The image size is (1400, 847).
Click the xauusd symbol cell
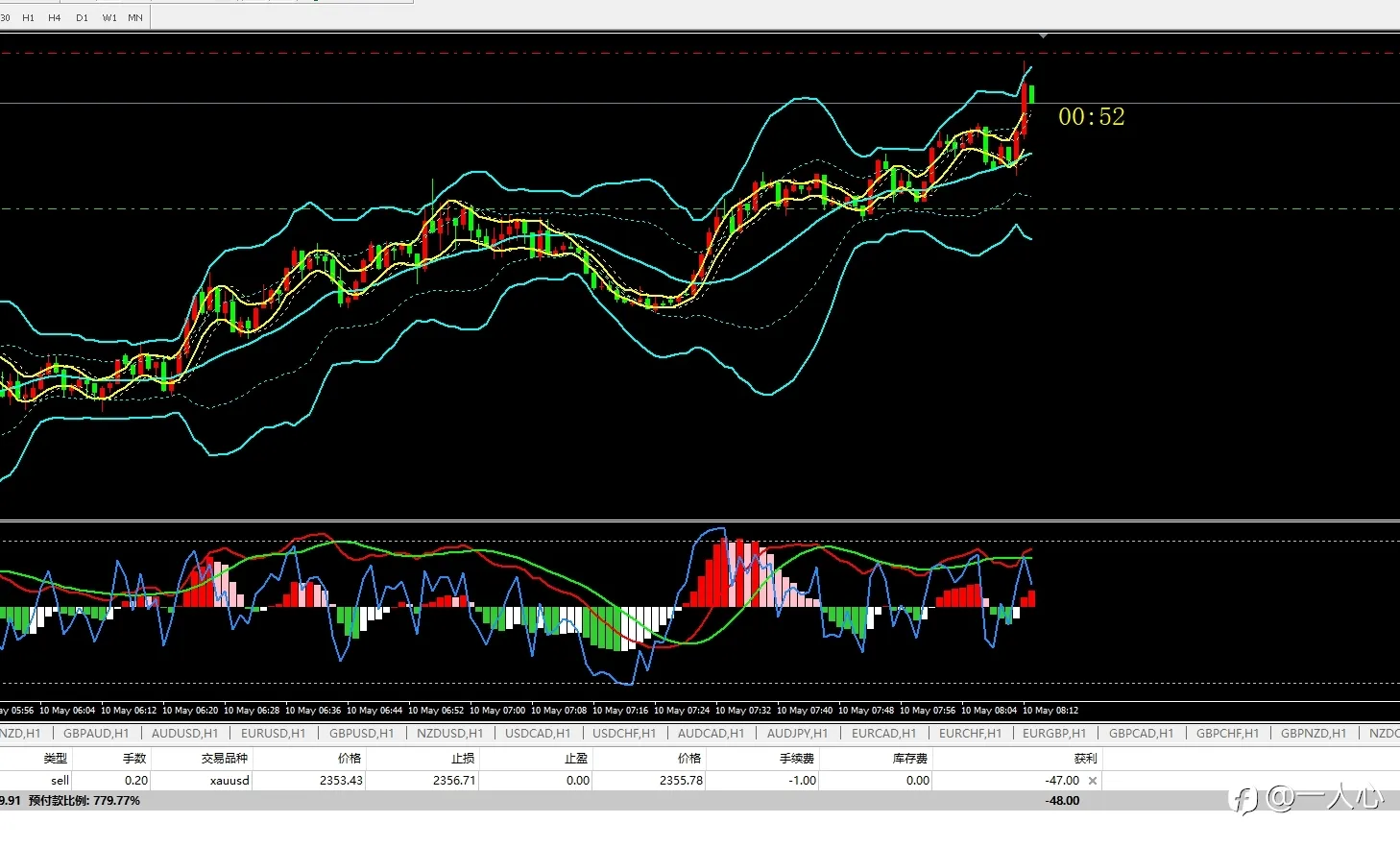click(229, 781)
